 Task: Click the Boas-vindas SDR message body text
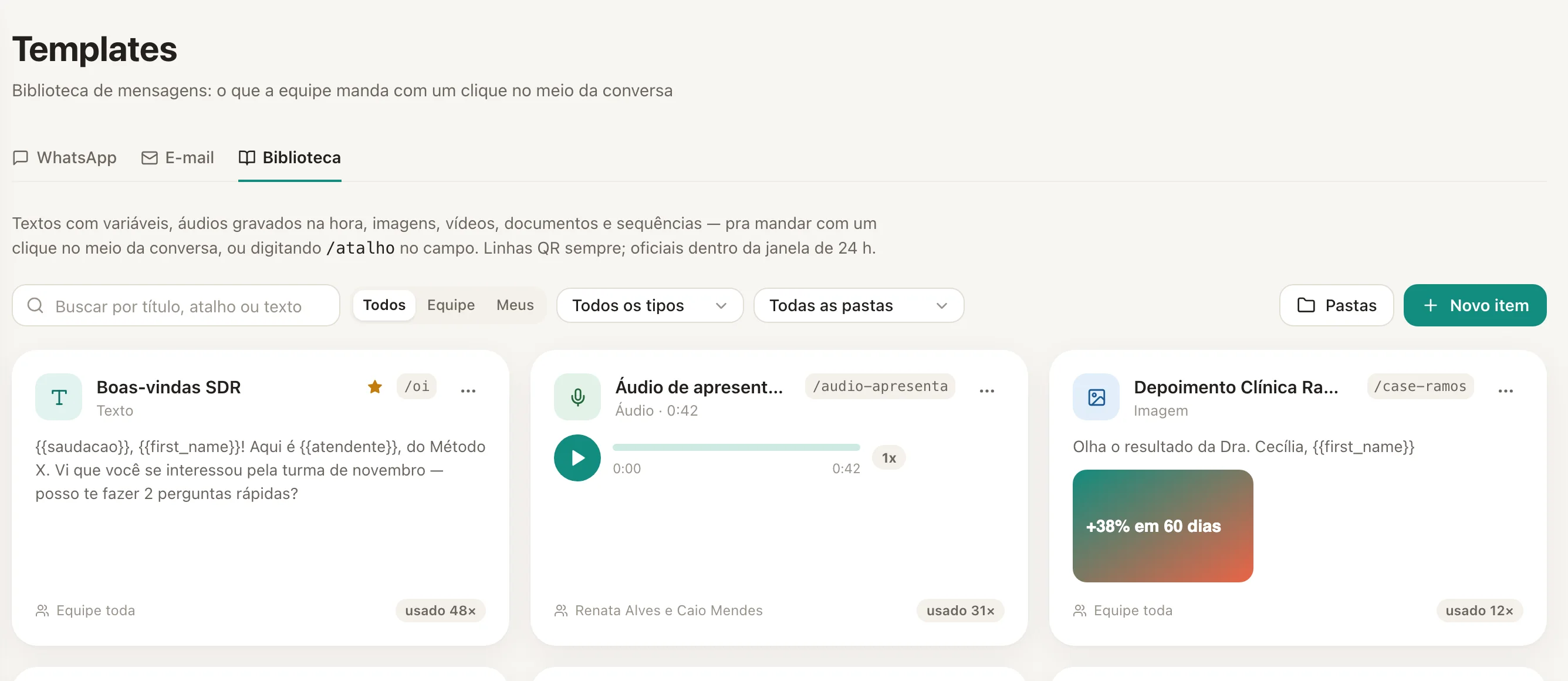point(261,470)
